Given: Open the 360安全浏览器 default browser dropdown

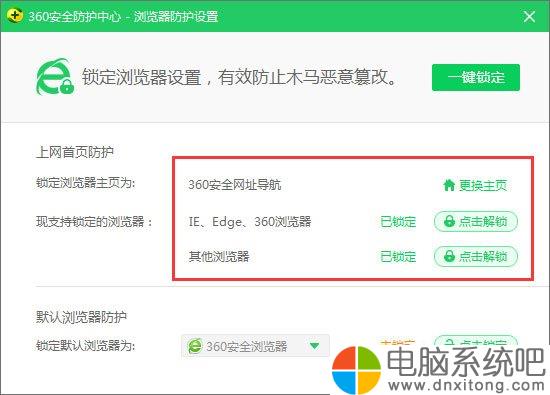Looking at the screenshot, I should (x=255, y=346).
